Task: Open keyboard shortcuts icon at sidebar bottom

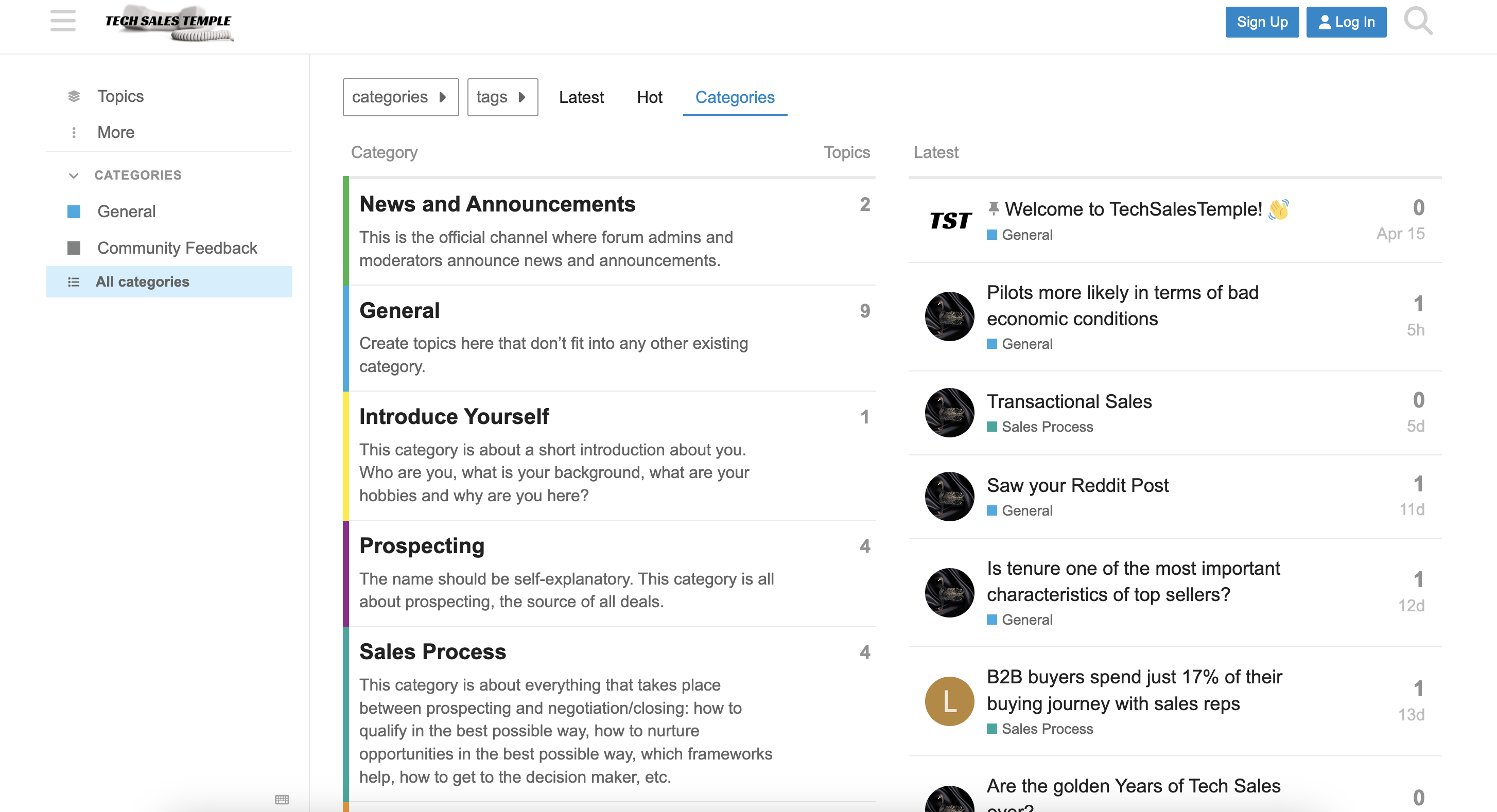Action: pos(282,799)
